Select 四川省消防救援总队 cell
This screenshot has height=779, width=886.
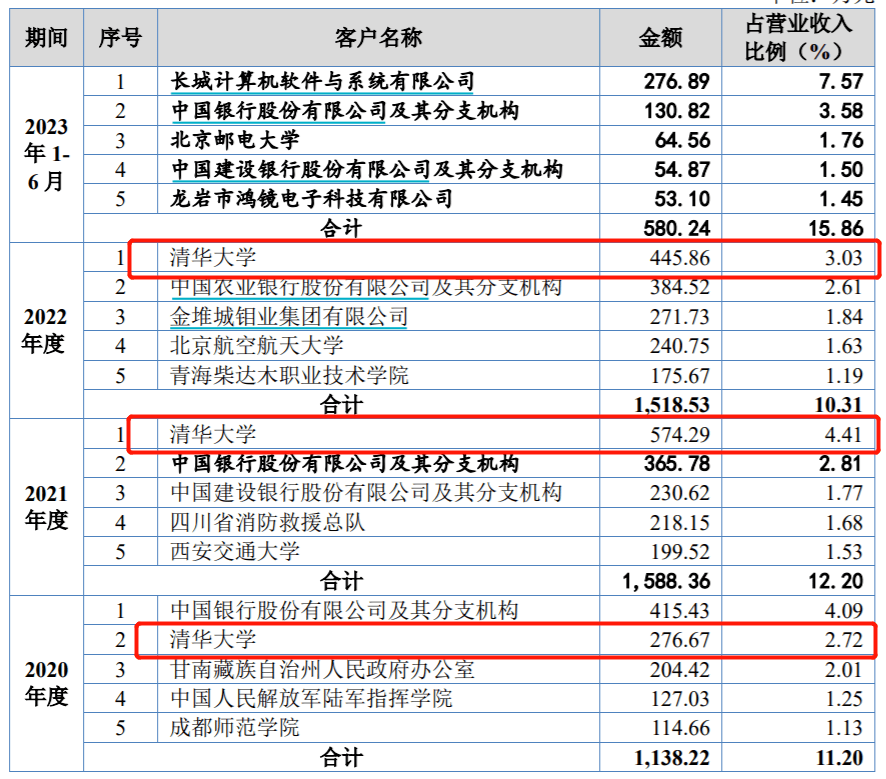coord(378,523)
